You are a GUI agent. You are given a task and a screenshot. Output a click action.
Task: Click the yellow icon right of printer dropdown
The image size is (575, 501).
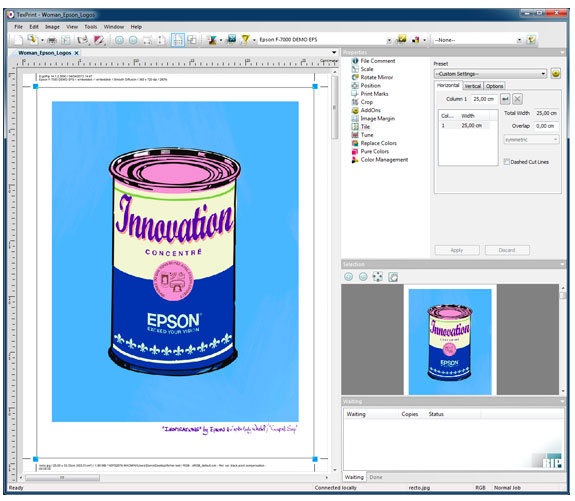[x=402, y=39]
